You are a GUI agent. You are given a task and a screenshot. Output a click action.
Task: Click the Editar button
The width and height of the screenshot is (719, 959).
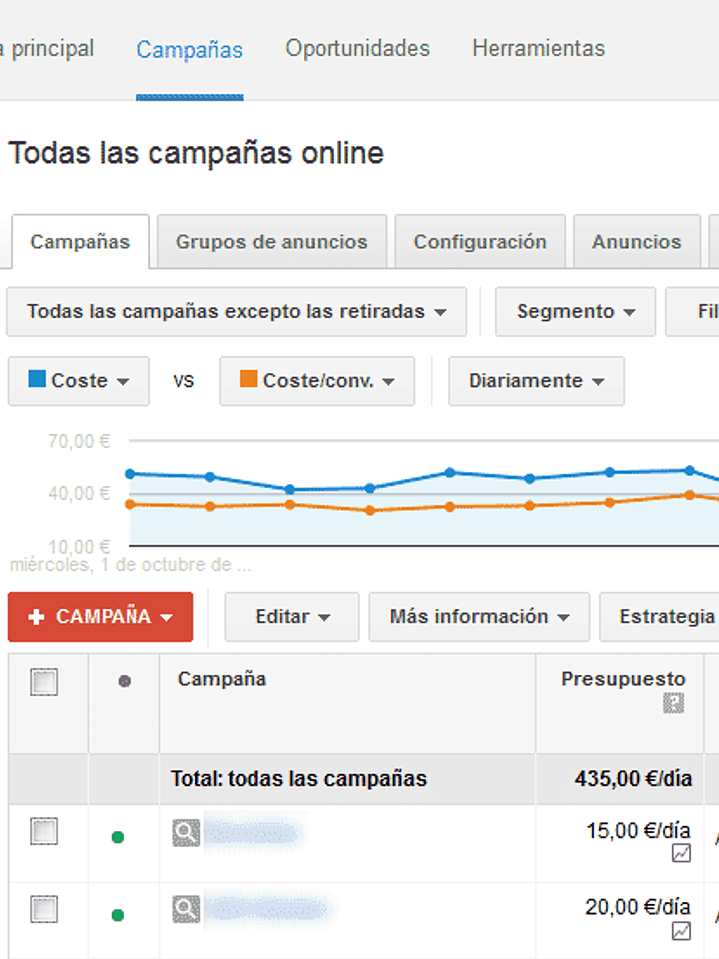pos(291,617)
